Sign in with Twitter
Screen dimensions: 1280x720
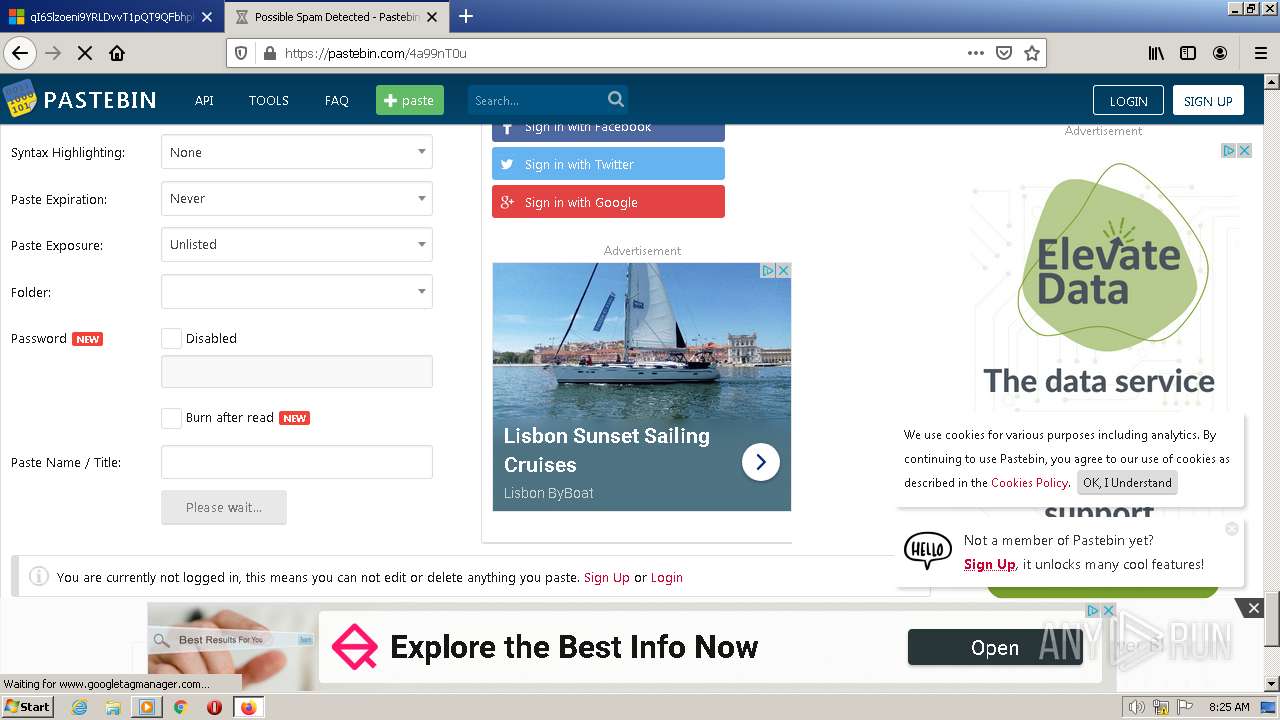pyautogui.click(x=608, y=164)
